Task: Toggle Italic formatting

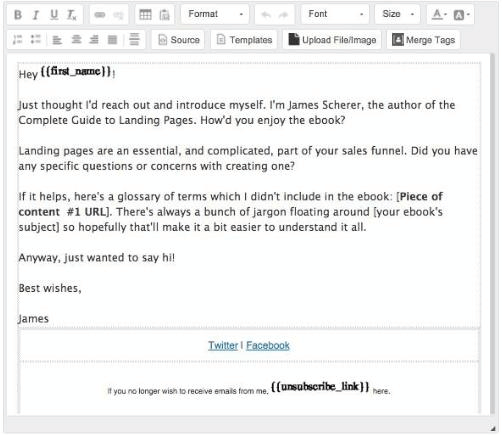Action: tap(36, 15)
